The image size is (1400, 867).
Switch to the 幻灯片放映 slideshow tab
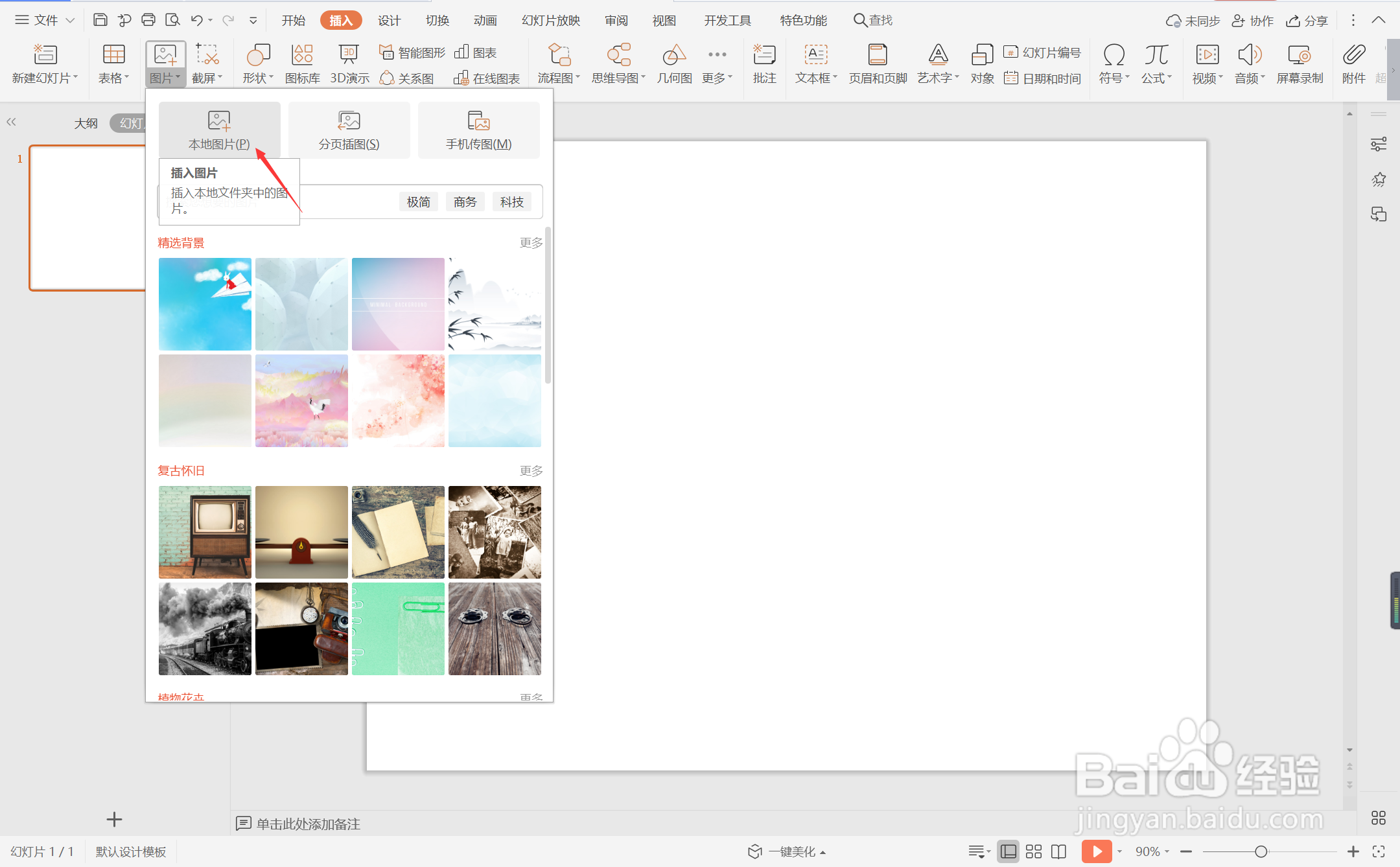coord(551,20)
